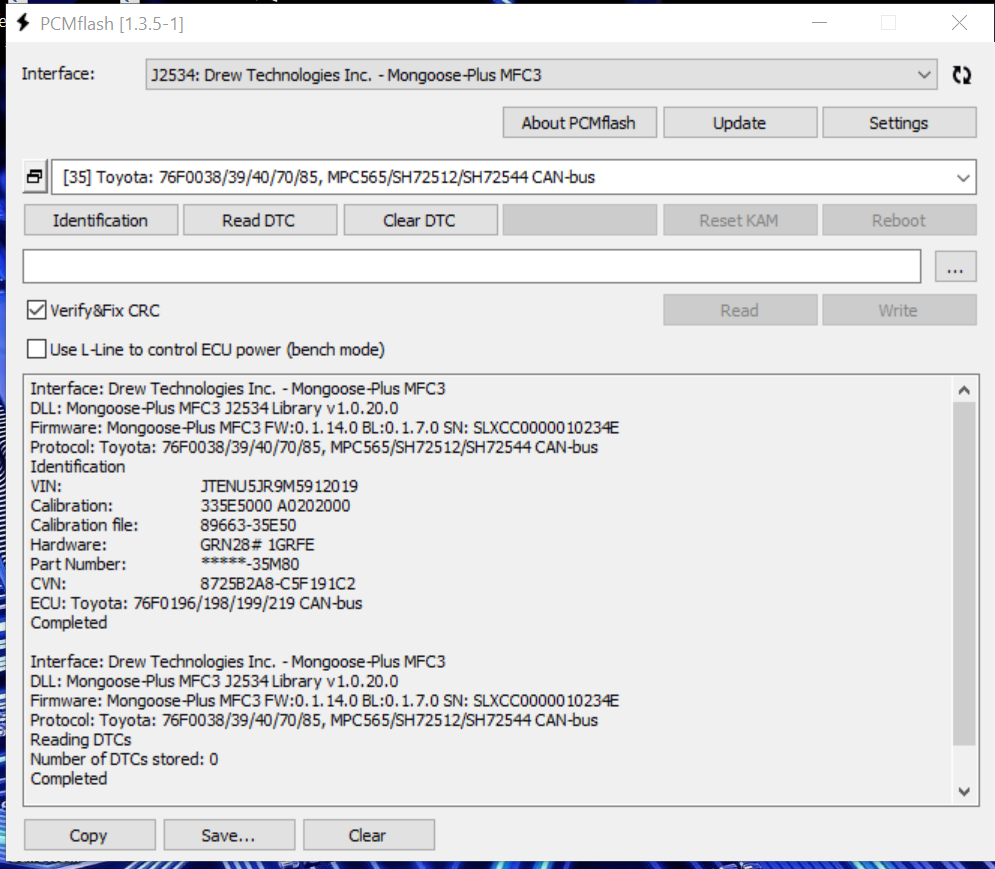Screen dimensions: 995x869
Task: Open file browse ellipsis button
Action: 955,268
